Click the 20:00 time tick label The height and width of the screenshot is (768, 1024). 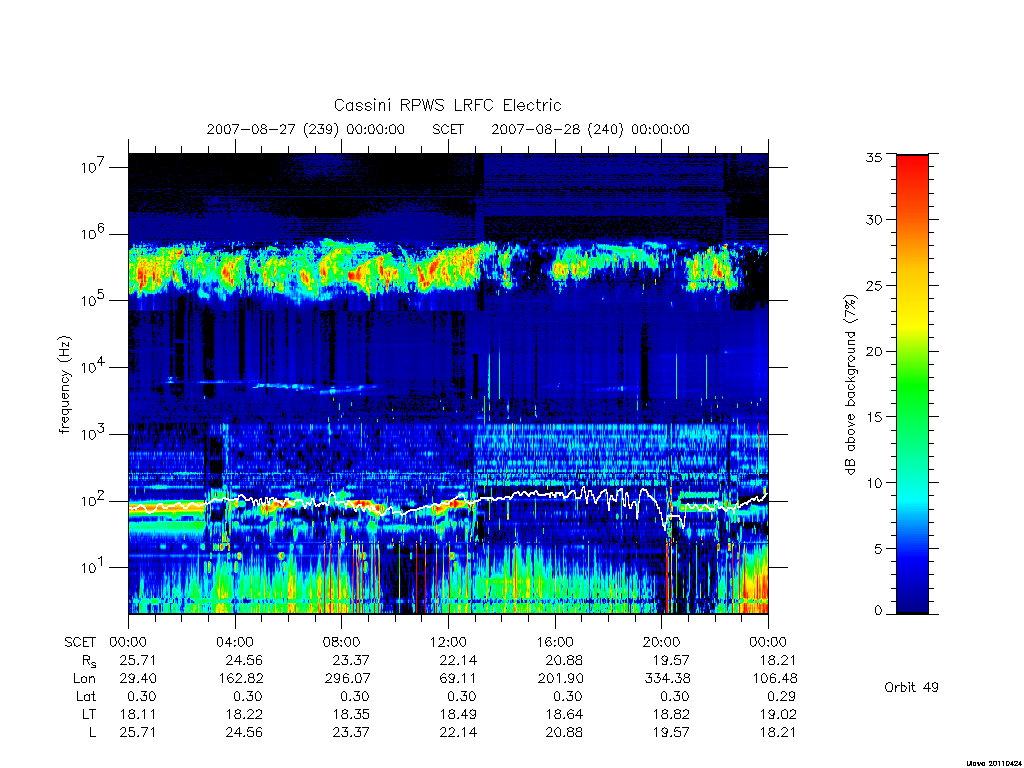(x=662, y=642)
